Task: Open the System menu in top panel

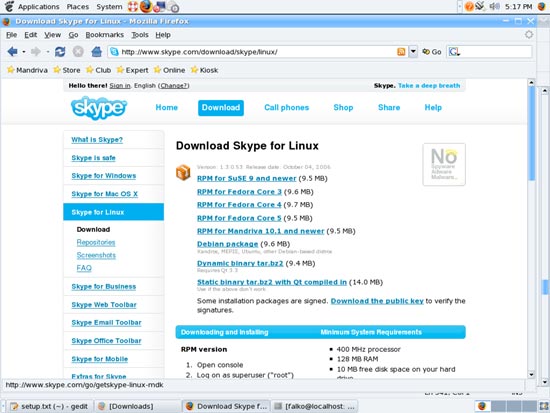Action: pyautogui.click(x=109, y=7)
